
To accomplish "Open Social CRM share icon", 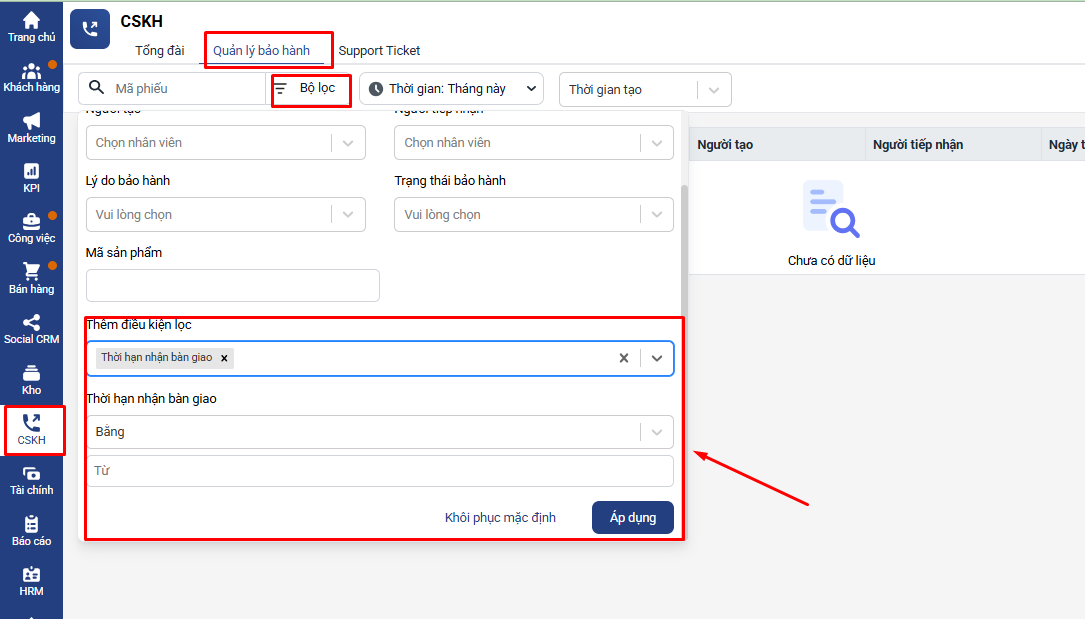I will tap(31, 329).
